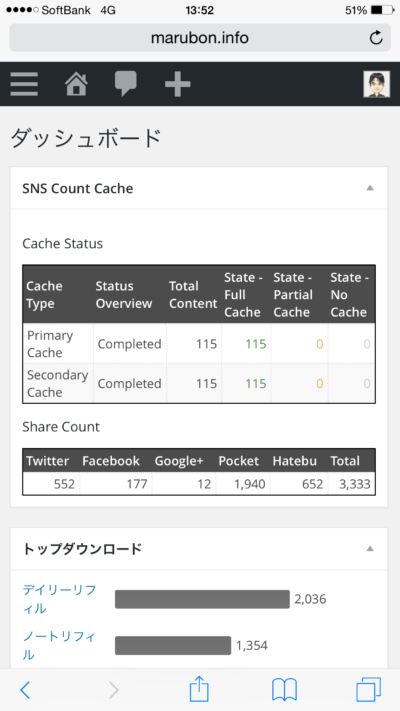Select the Secondary Cache row label
This screenshot has height=711, width=400.
pyautogui.click(x=57, y=383)
